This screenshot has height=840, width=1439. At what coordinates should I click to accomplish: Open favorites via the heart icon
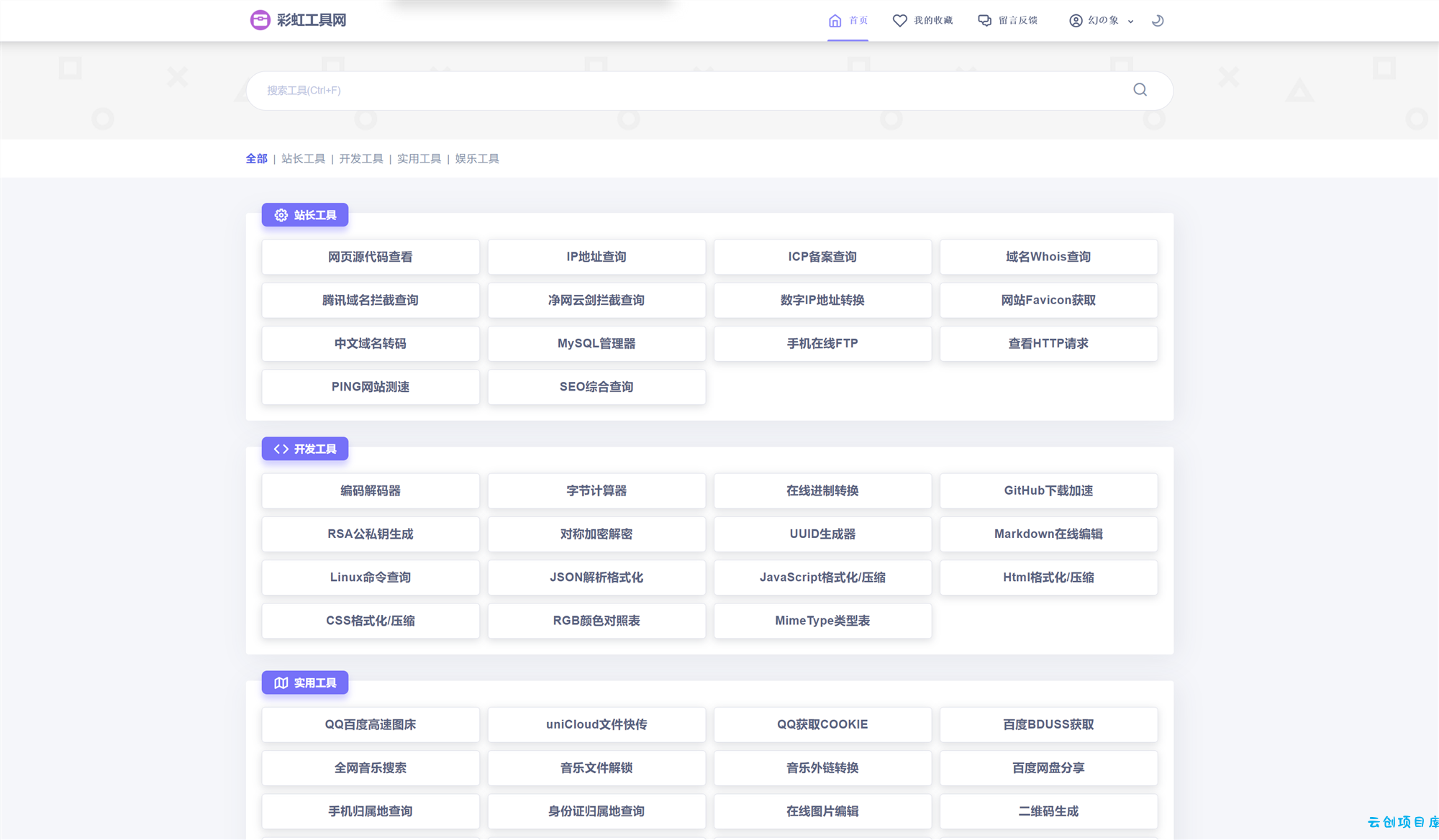(x=899, y=21)
